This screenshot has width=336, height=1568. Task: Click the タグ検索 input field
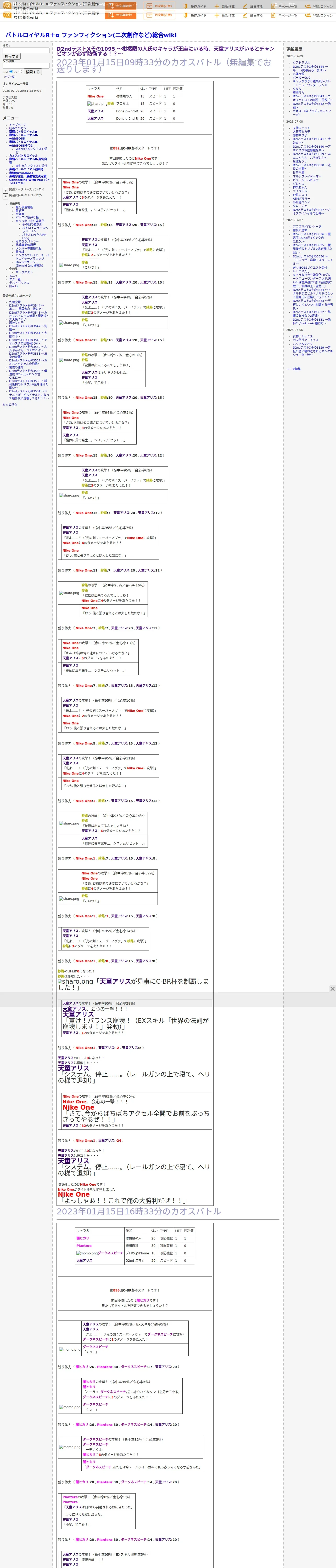[x=26, y=66]
